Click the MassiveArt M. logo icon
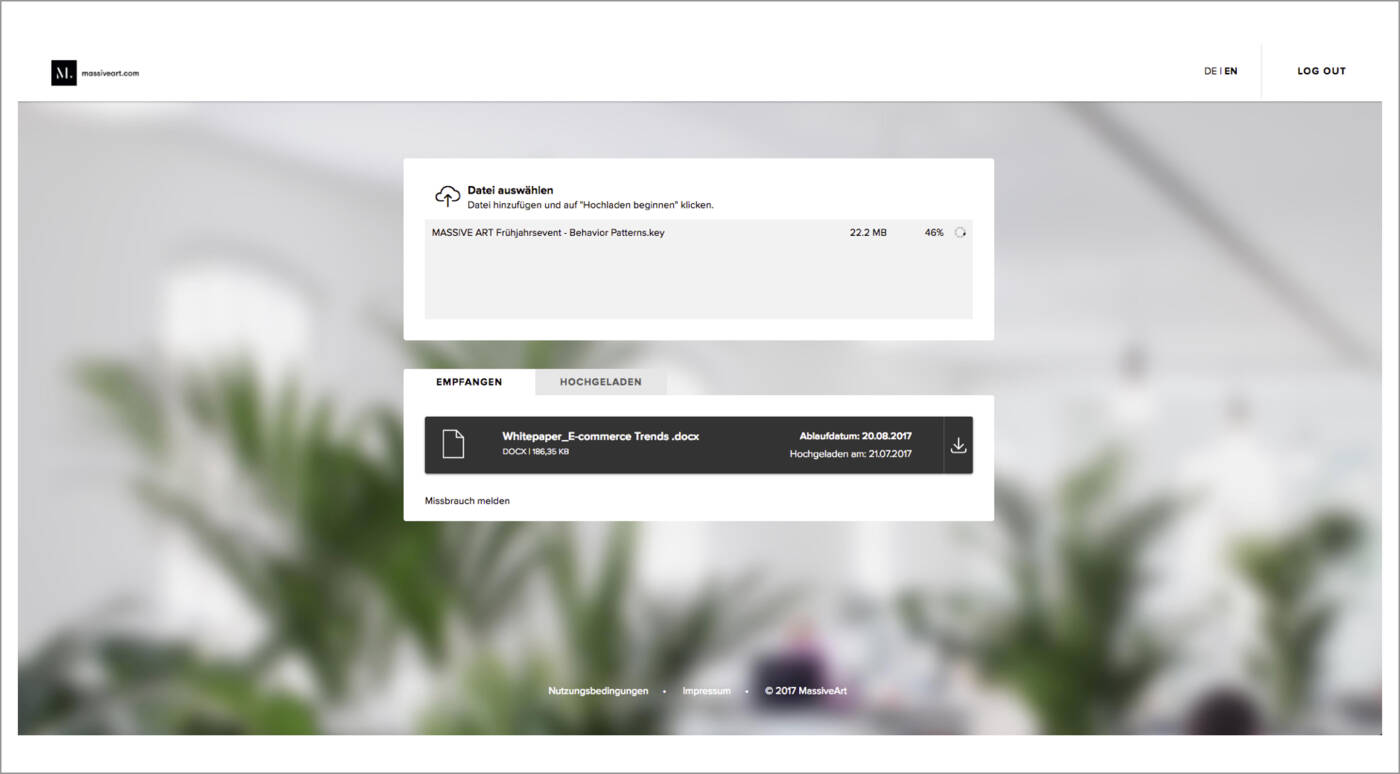The width and height of the screenshot is (1400, 774). coord(64,72)
